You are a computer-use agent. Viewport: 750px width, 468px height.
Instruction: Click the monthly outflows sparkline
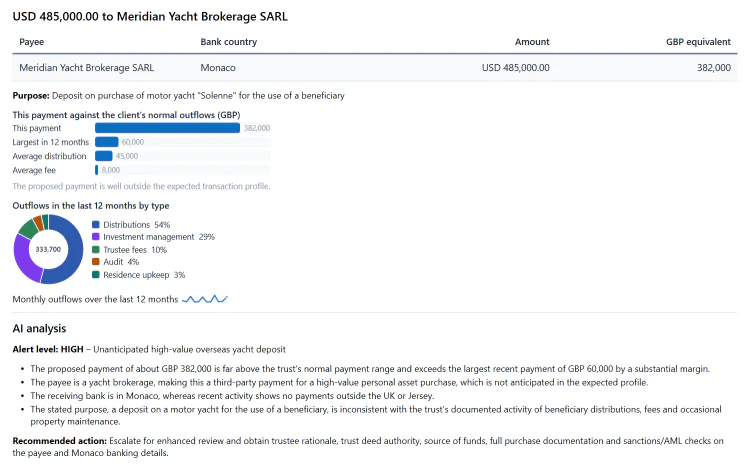pos(205,299)
